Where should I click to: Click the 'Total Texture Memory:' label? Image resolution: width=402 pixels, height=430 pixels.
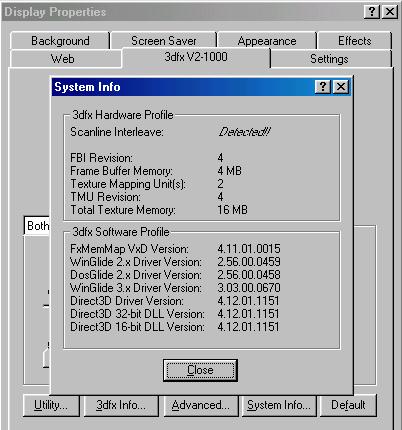coord(123,210)
